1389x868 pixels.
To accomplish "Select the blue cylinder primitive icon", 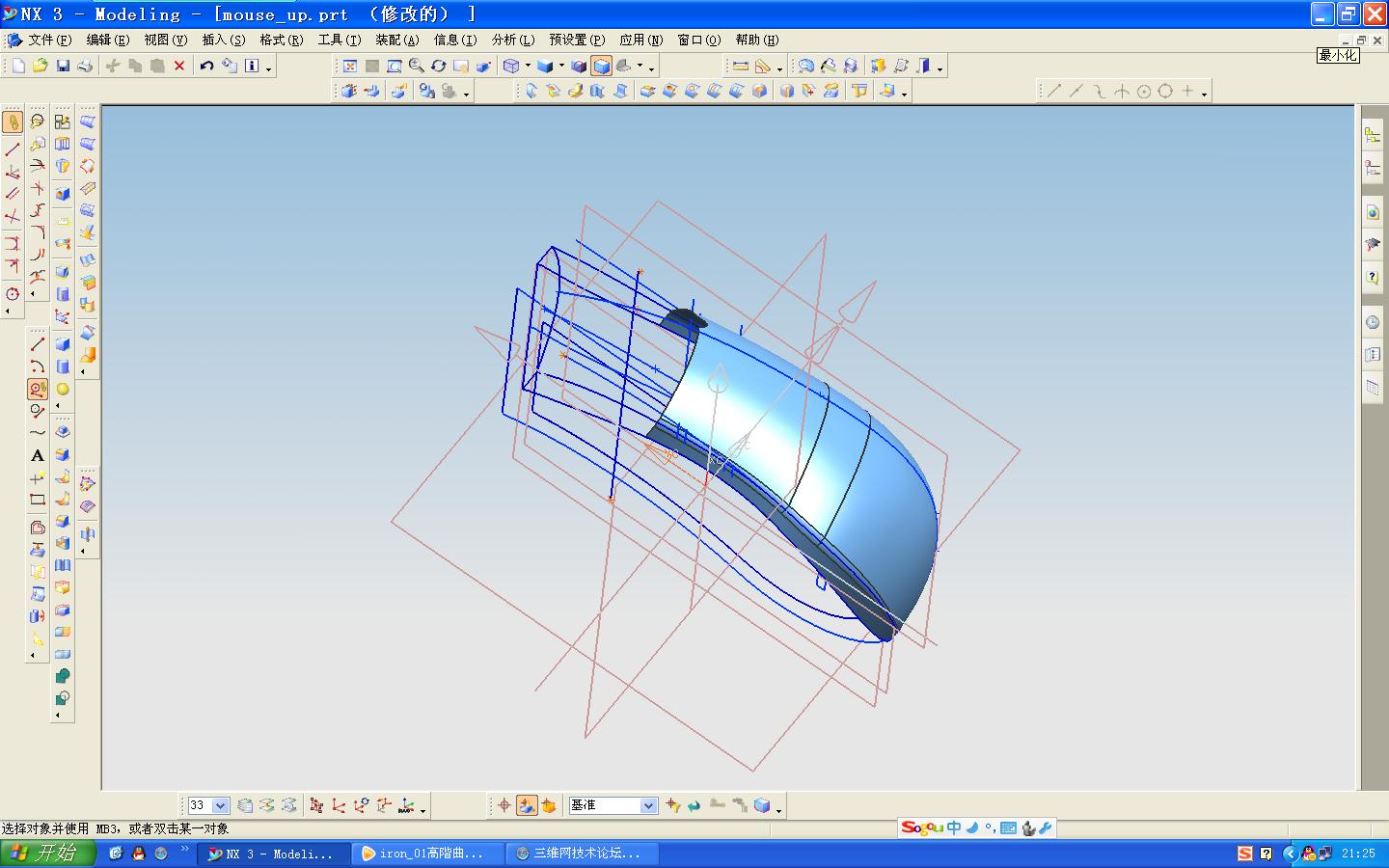I will point(63,366).
